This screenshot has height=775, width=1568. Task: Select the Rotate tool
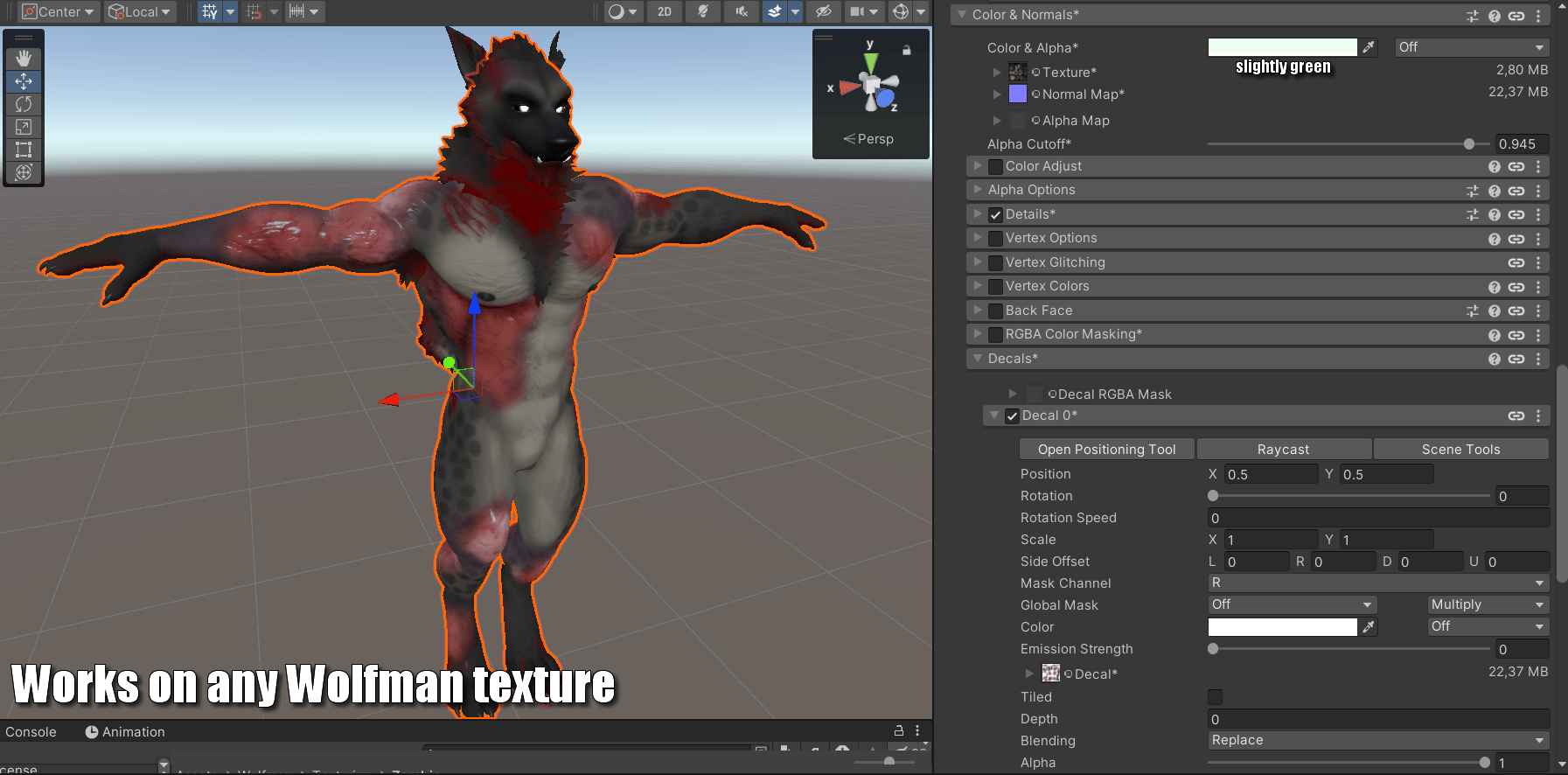(x=24, y=104)
